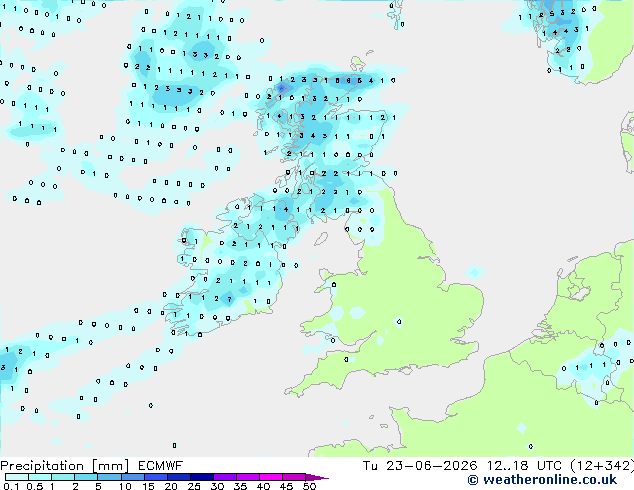This screenshot has height=490, width=634.
Task: Pick the 0.5–1 mm legend swatch
Action: click(40, 477)
